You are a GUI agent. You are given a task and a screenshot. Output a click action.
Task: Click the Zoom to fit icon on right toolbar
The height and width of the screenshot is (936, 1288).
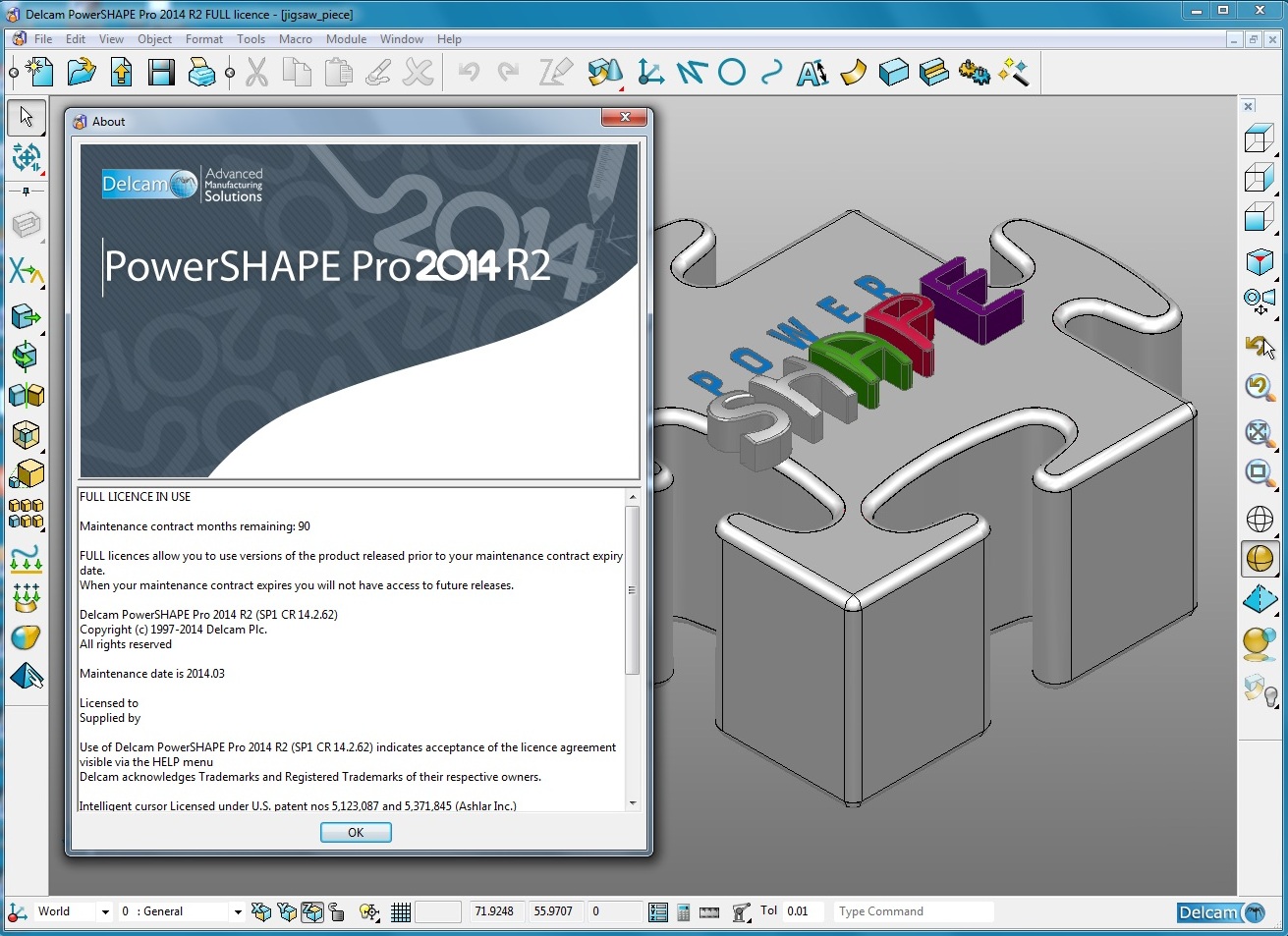click(1260, 432)
